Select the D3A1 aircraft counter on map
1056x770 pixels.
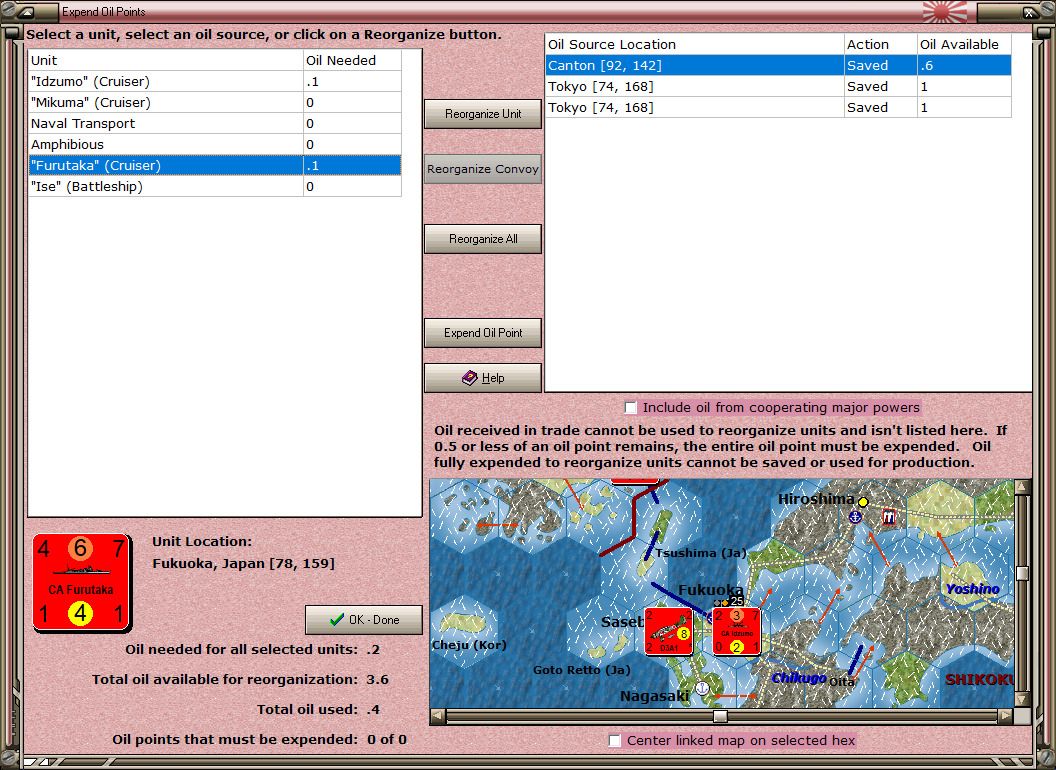669,631
